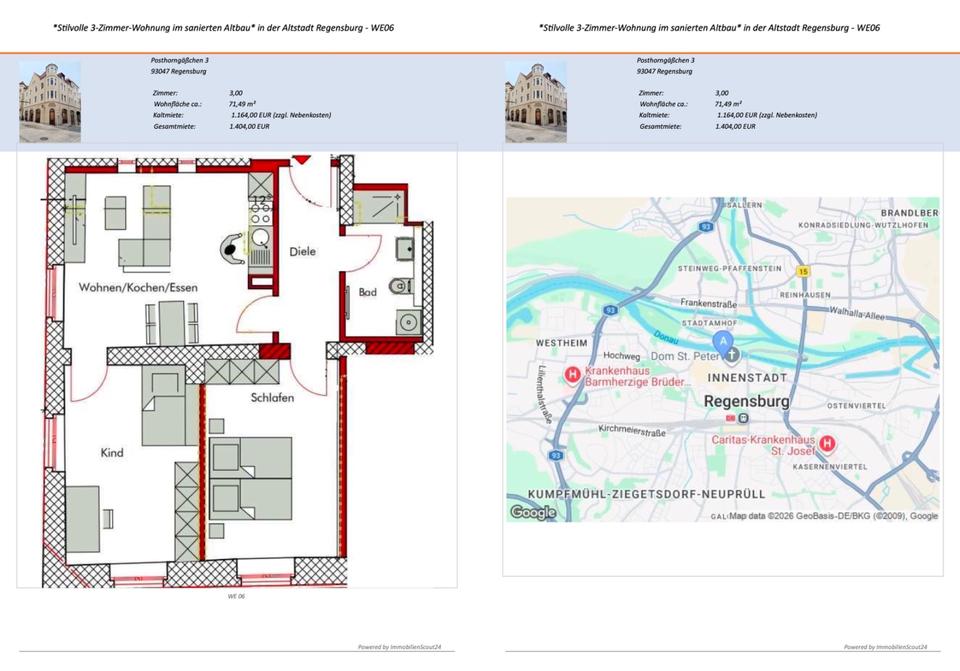The width and height of the screenshot is (960, 671).
Task: Open building photo thumbnail on left page
Action: (x=50, y=102)
